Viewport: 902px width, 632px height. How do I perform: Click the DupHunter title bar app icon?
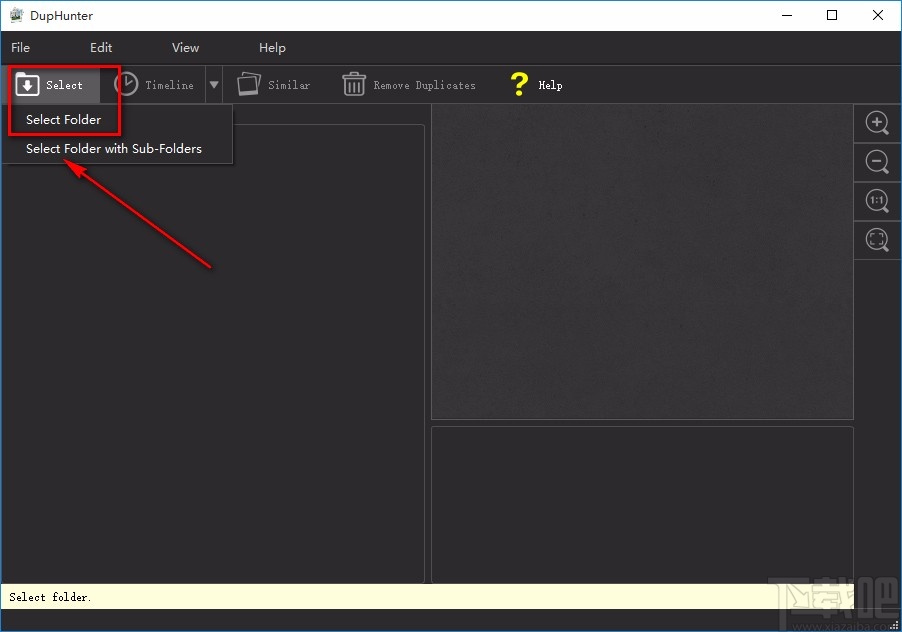pos(16,16)
